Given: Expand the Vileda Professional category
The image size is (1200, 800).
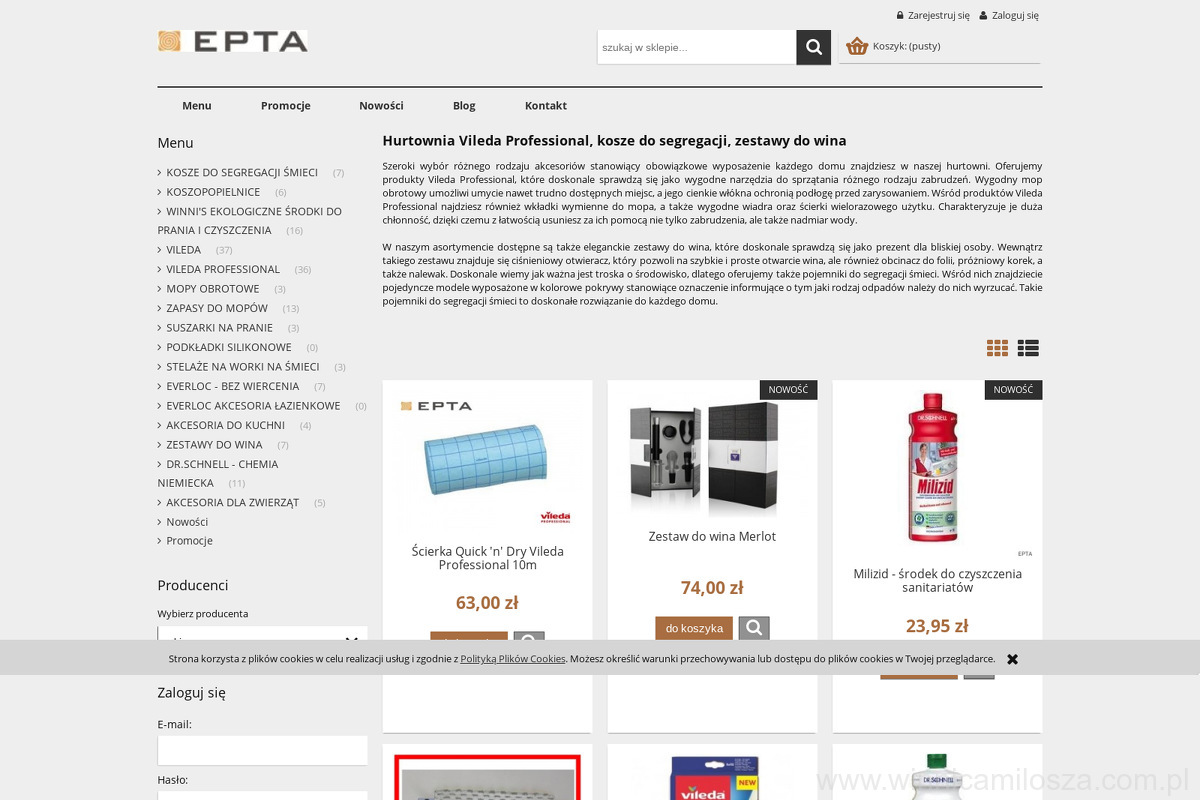Looking at the screenshot, I should tap(222, 269).
